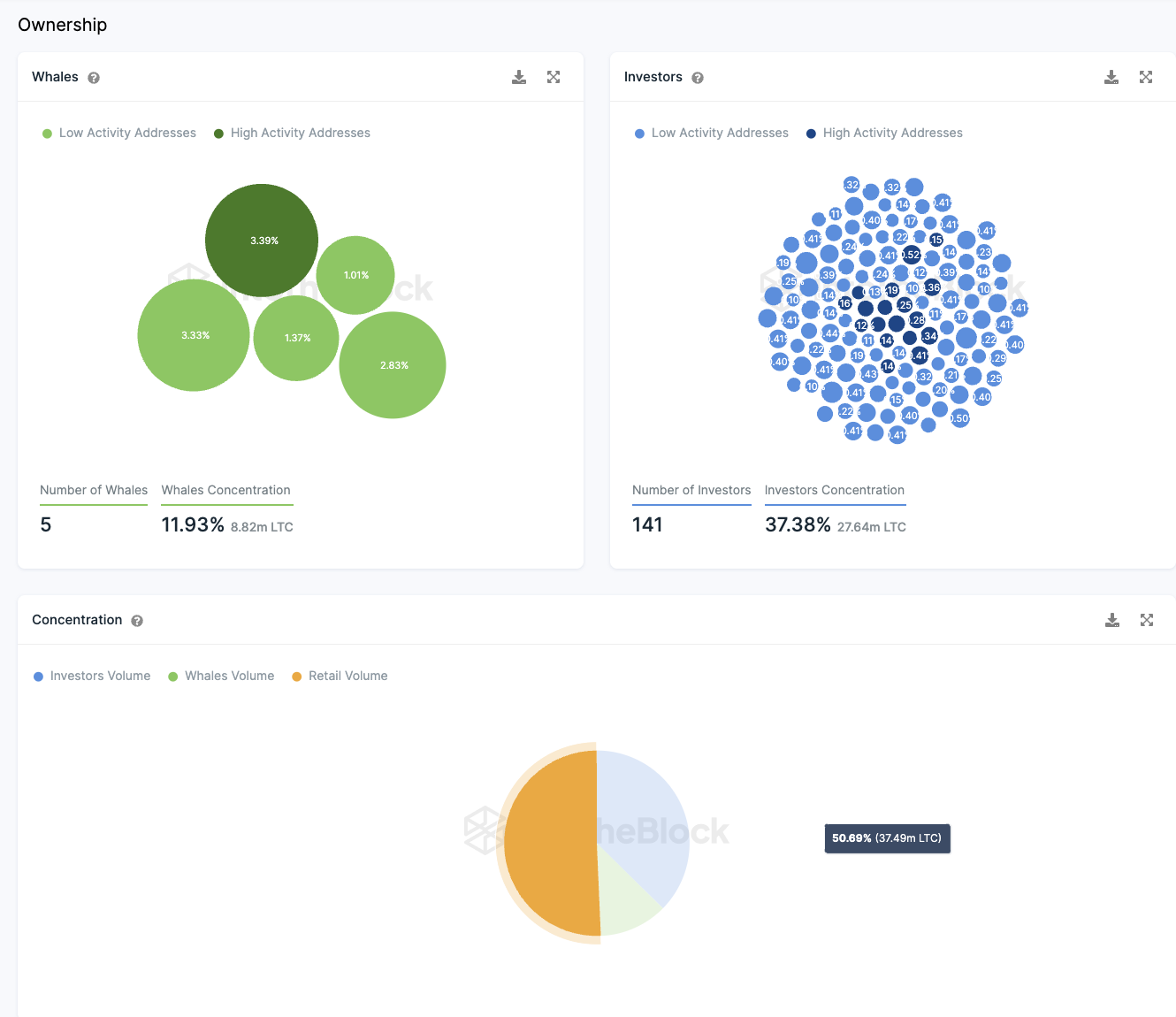Click the 37.38% investors concentration value

(798, 524)
